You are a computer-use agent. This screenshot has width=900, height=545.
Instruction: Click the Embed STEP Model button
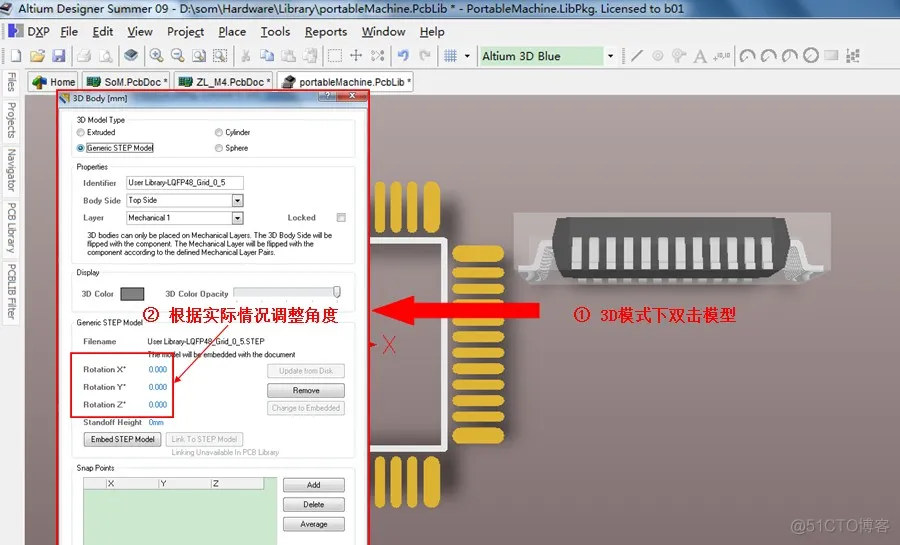[x=122, y=439]
